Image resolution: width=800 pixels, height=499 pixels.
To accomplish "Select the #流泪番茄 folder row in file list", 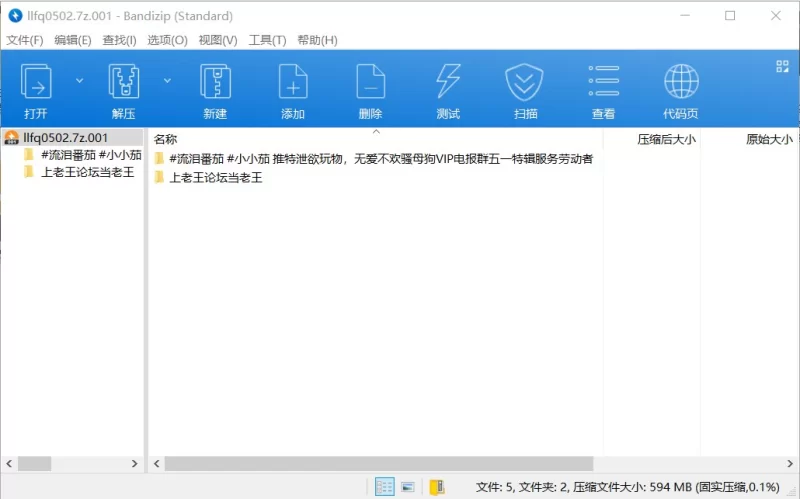I will (374, 159).
